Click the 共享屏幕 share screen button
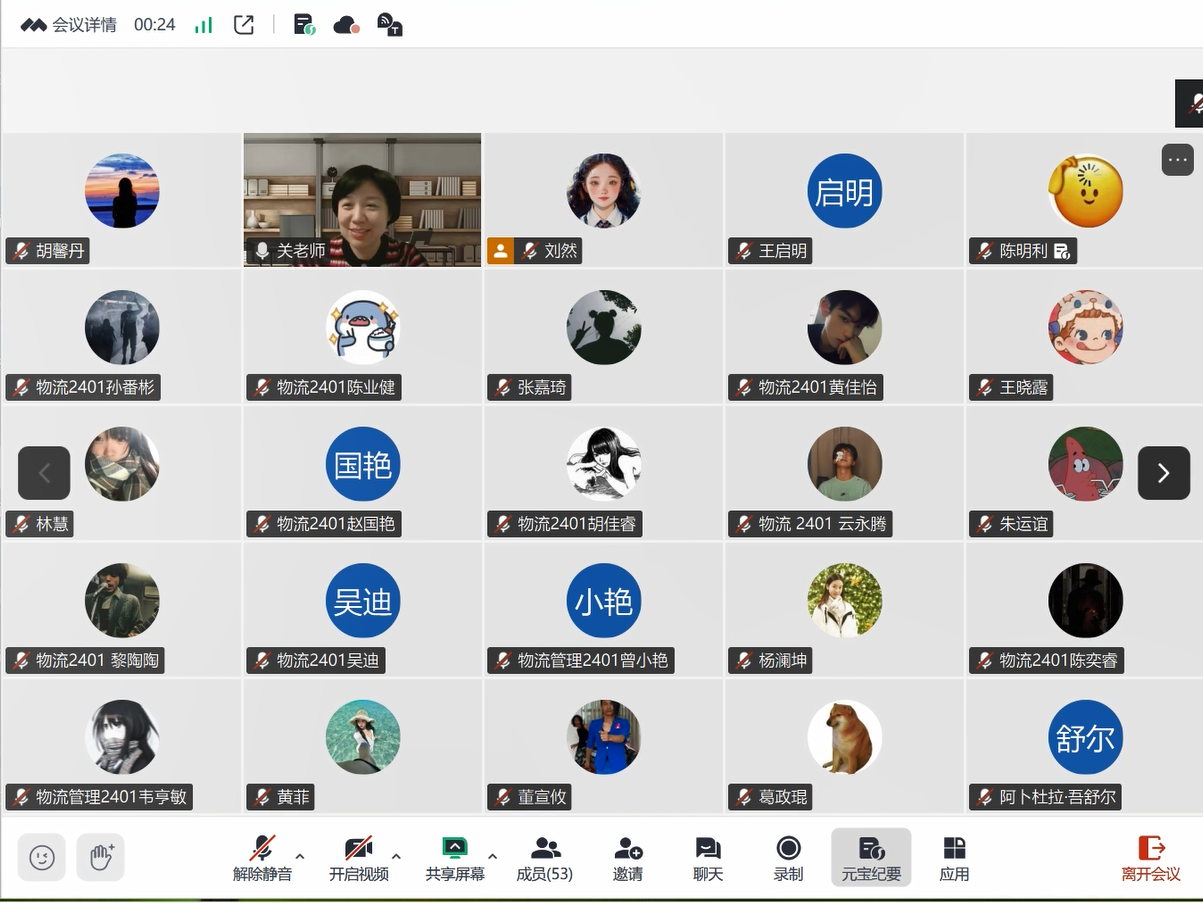This screenshot has height=903, width=1203. tap(455, 858)
